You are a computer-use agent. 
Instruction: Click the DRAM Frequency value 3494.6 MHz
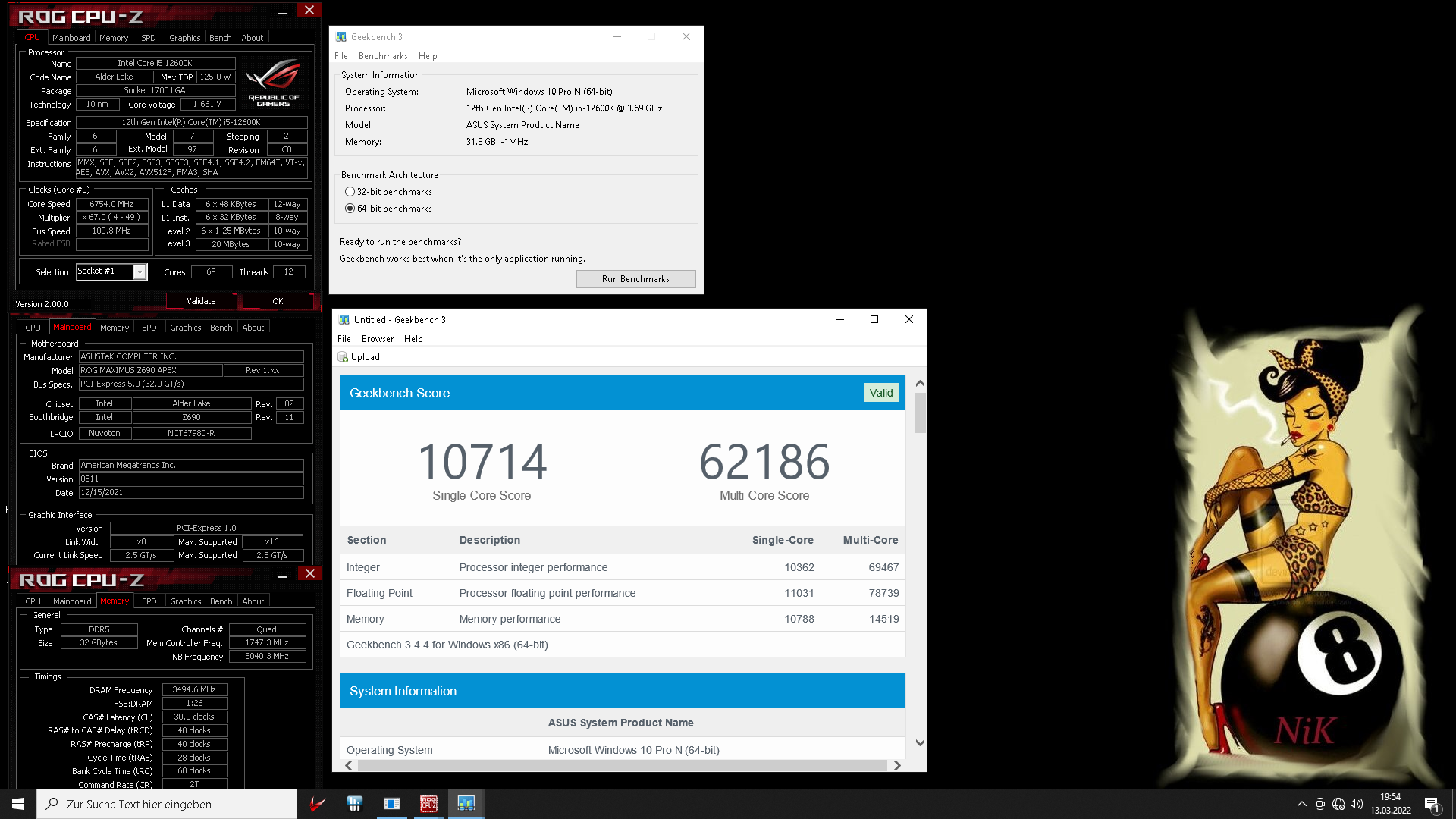tap(194, 690)
